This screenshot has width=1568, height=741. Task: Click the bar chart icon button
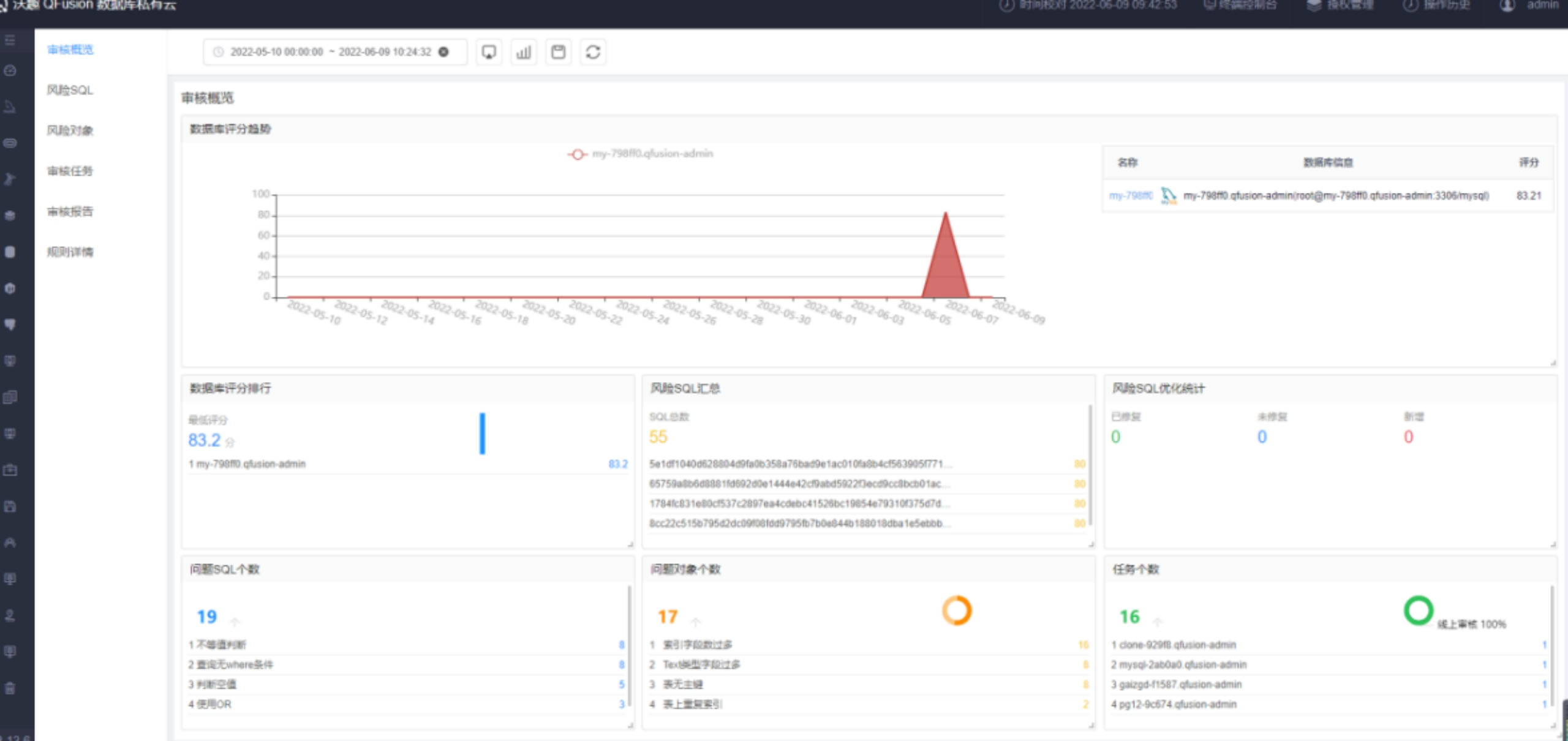[x=523, y=52]
